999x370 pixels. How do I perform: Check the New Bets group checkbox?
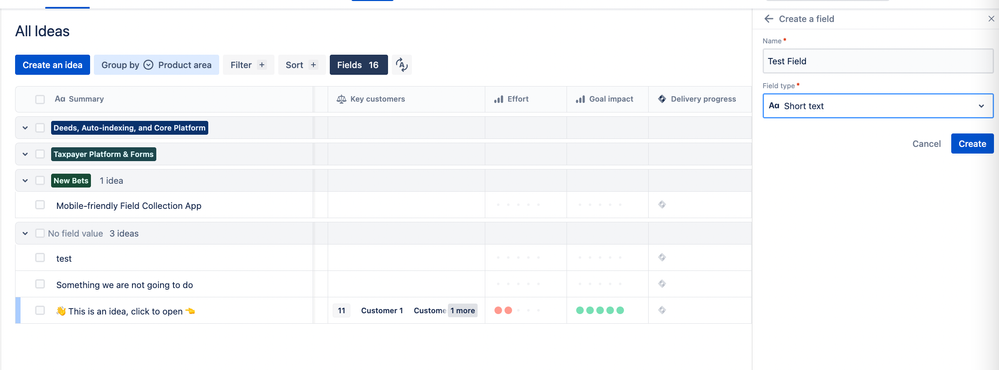(40, 180)
